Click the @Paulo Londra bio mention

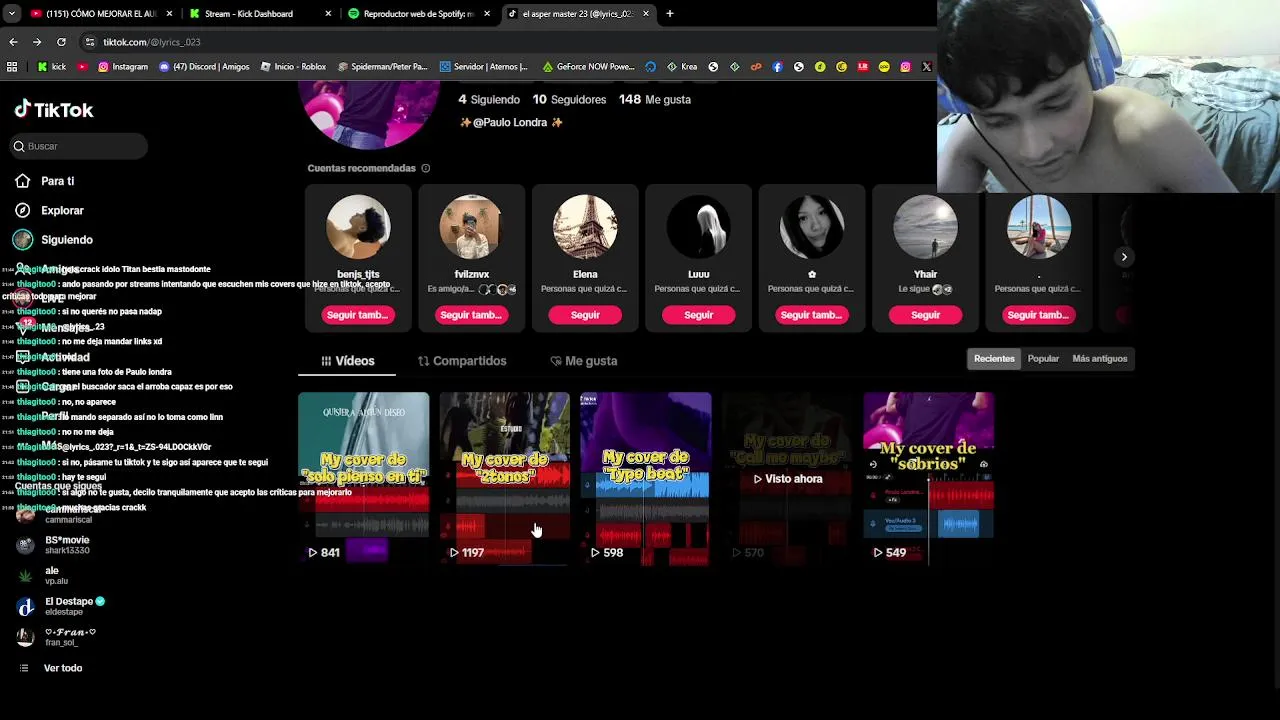coord(510,122)
